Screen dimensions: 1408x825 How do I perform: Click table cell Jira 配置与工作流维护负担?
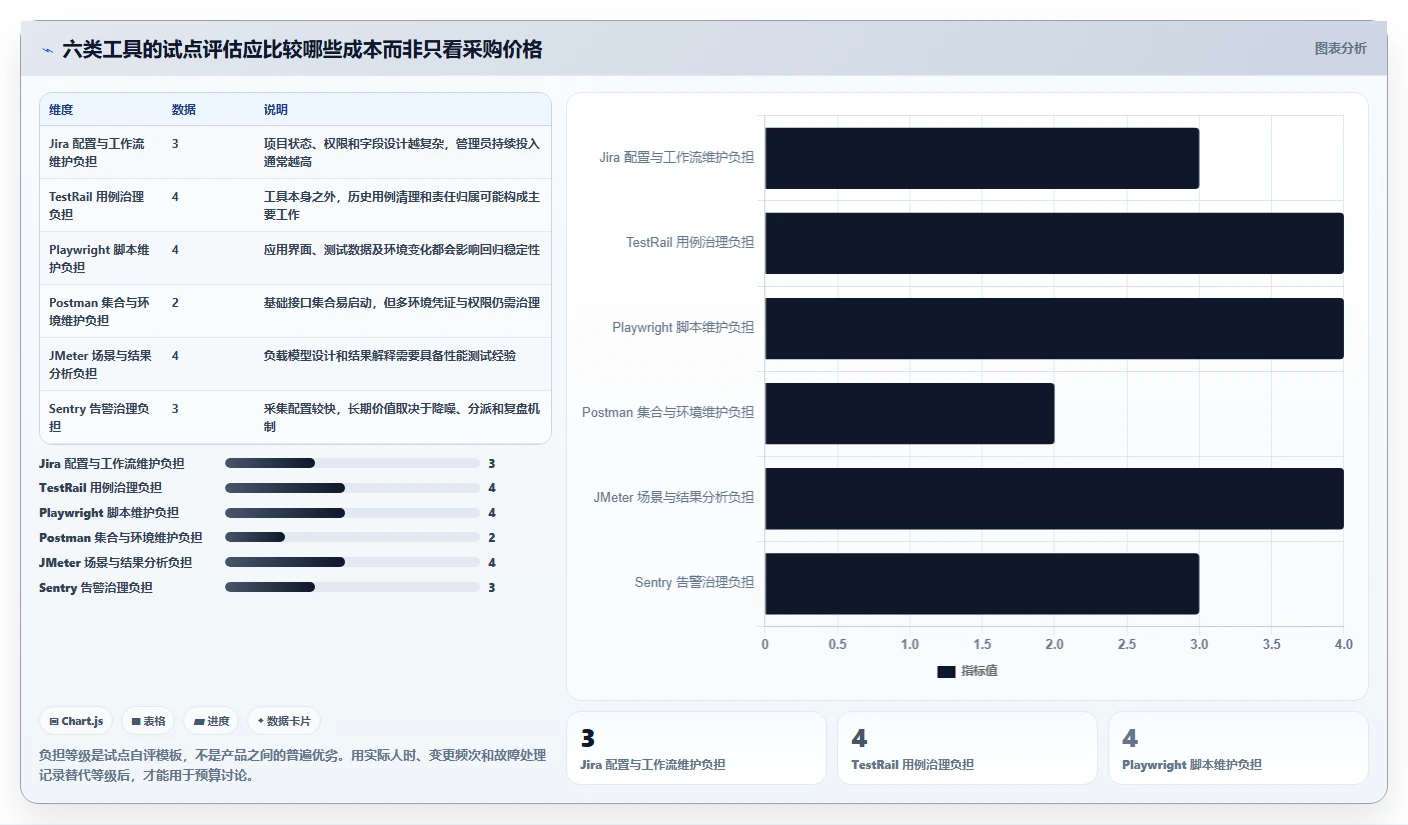pyautogui.click(x=100, y=152)
